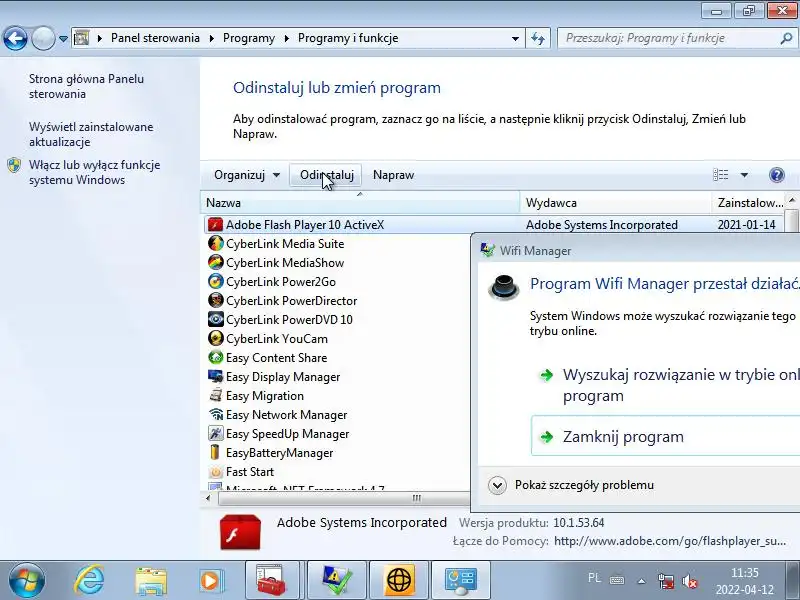This screenshot has height=600, width=800.
Task: Click the Easy SpeedUp Manager icon
Action: [215, 434]
